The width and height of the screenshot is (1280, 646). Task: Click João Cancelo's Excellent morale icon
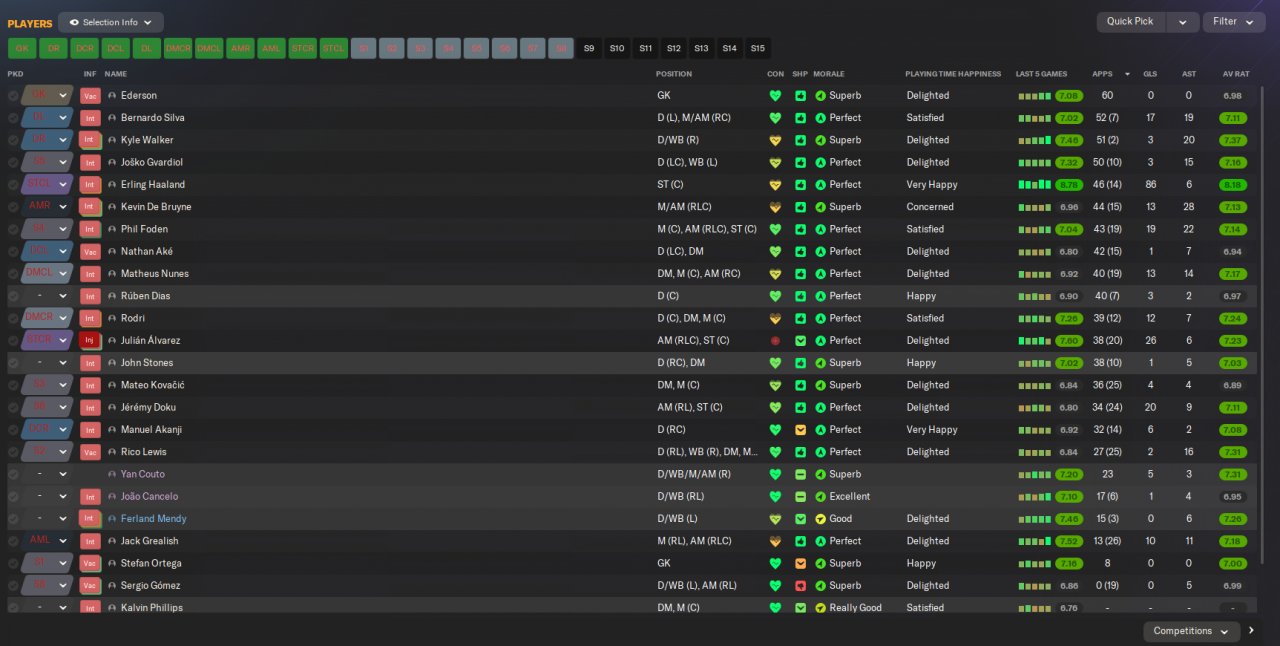click(820, 497)
